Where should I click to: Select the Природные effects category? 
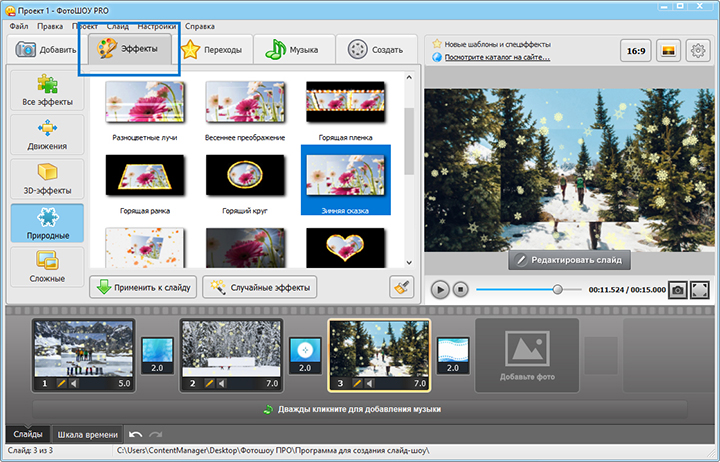click(x=47, y=225)
